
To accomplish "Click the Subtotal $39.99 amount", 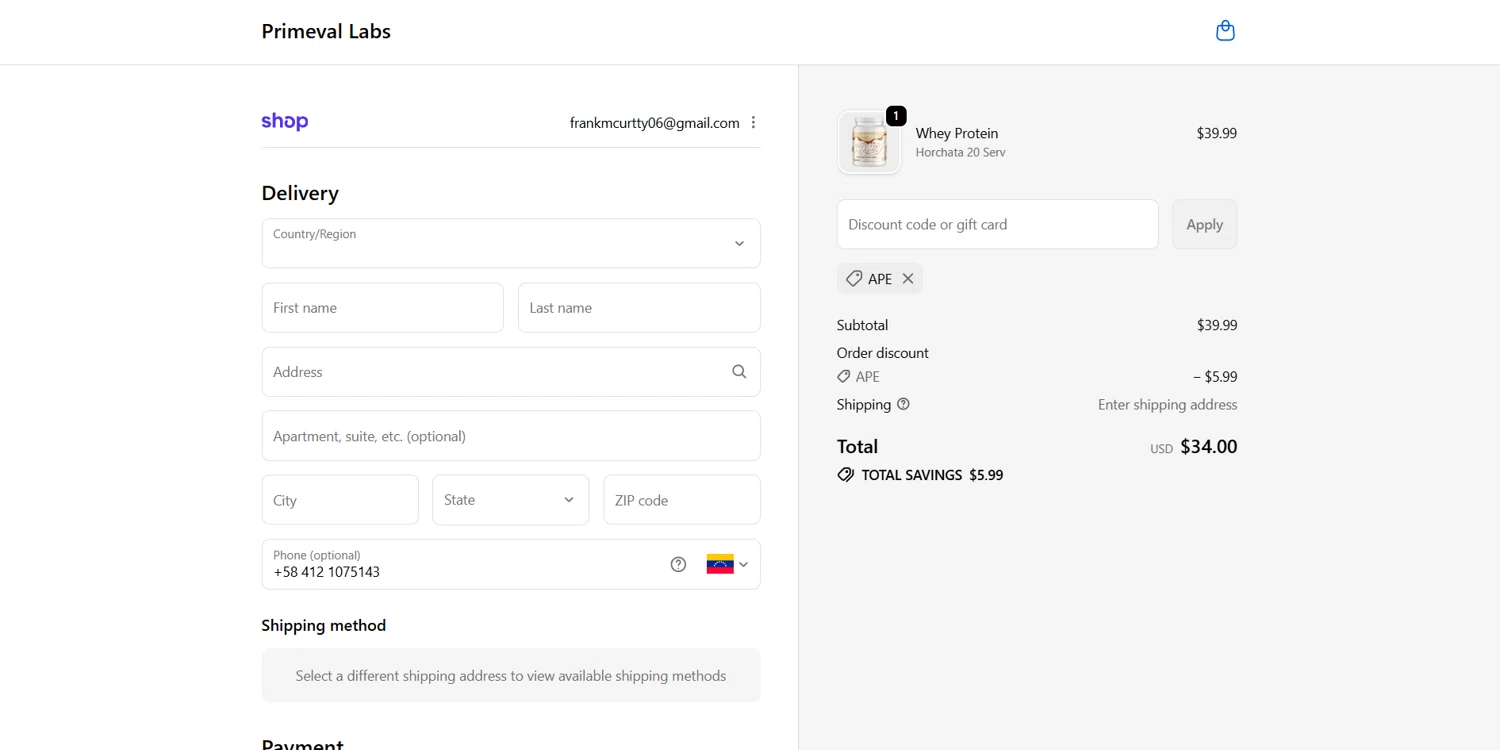I will click(x=1217, y=325).
